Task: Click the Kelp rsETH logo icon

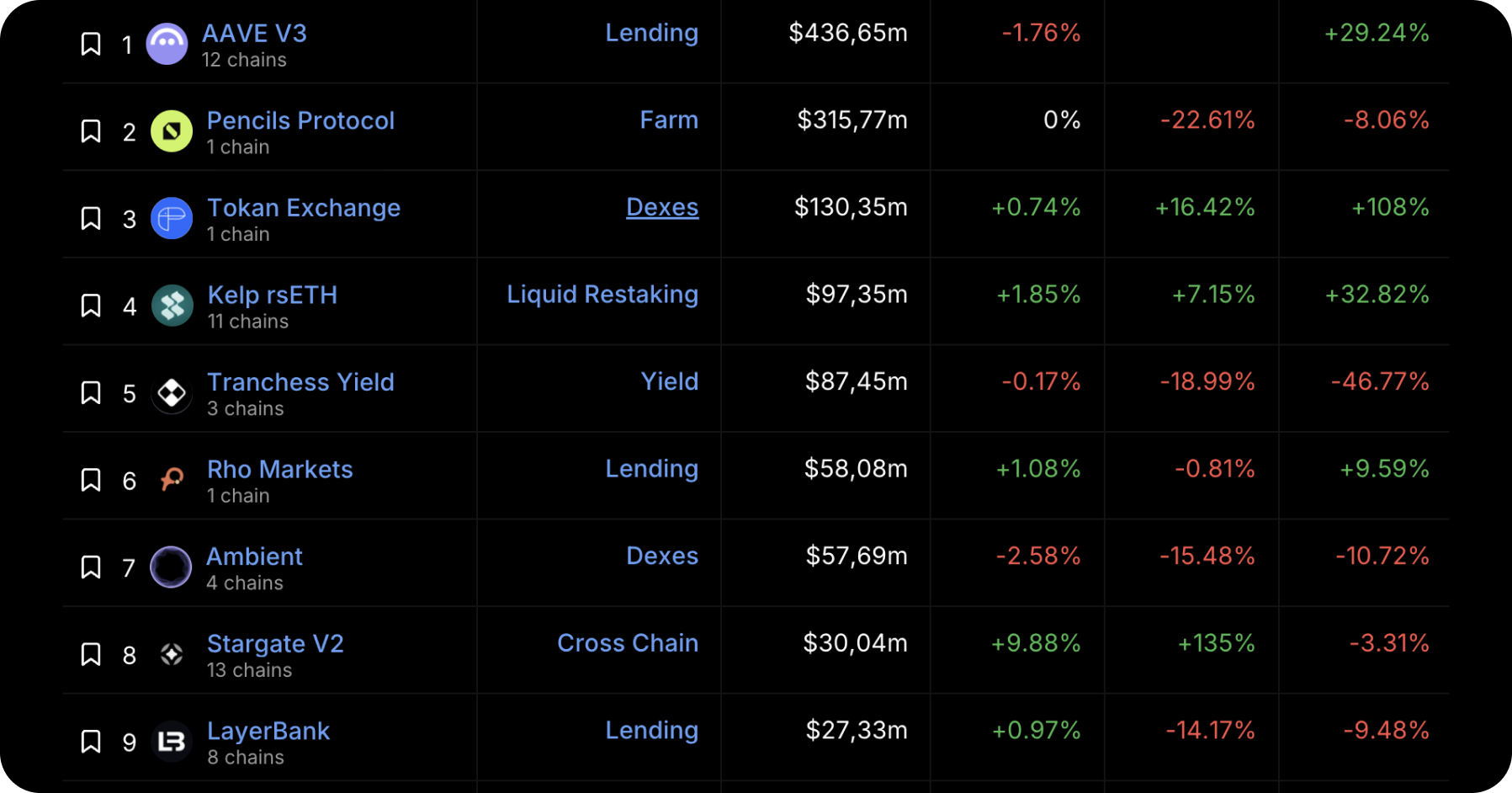Action: coord(172,306)
